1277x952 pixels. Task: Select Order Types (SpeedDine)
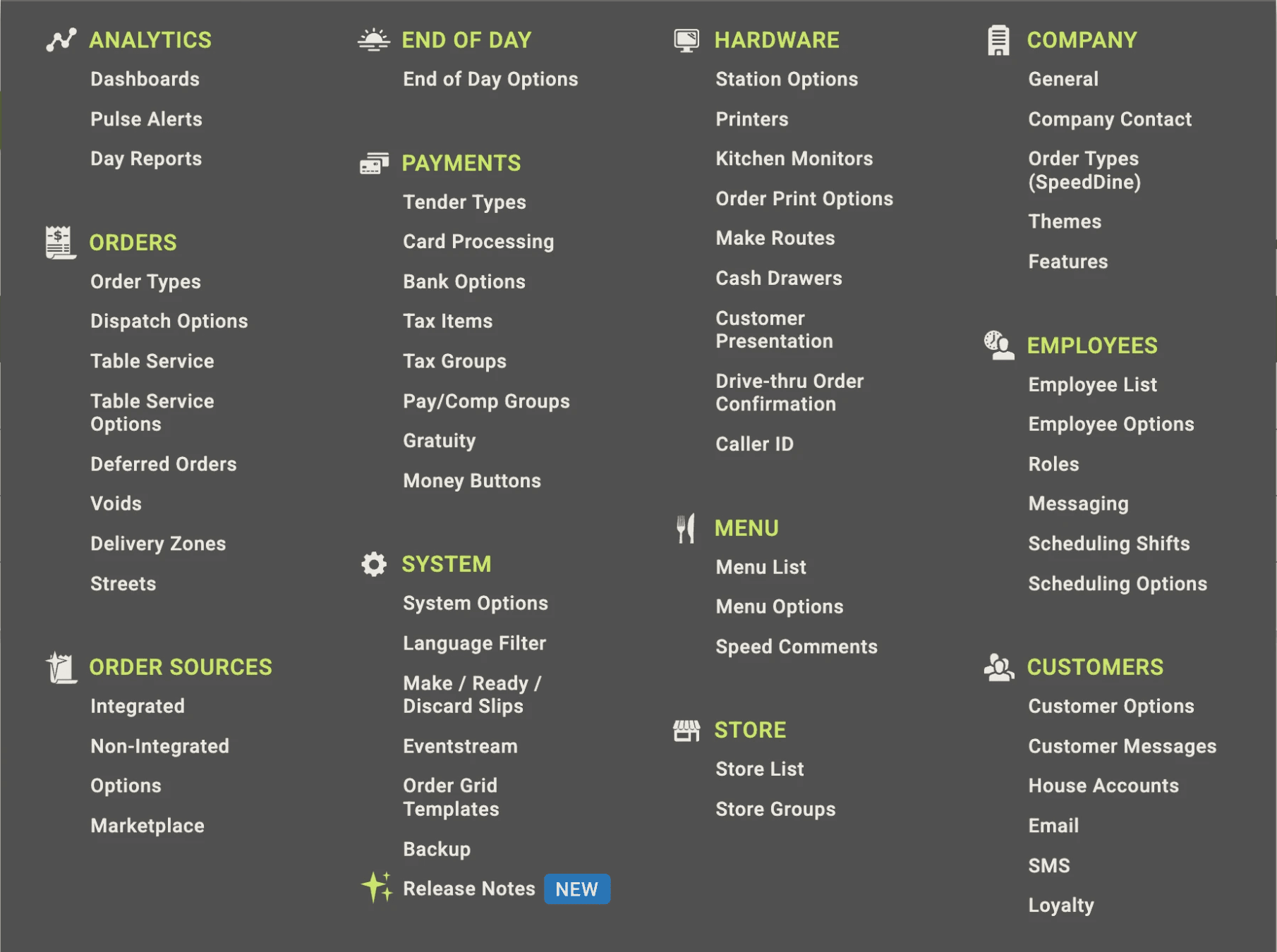[1084, 170]
